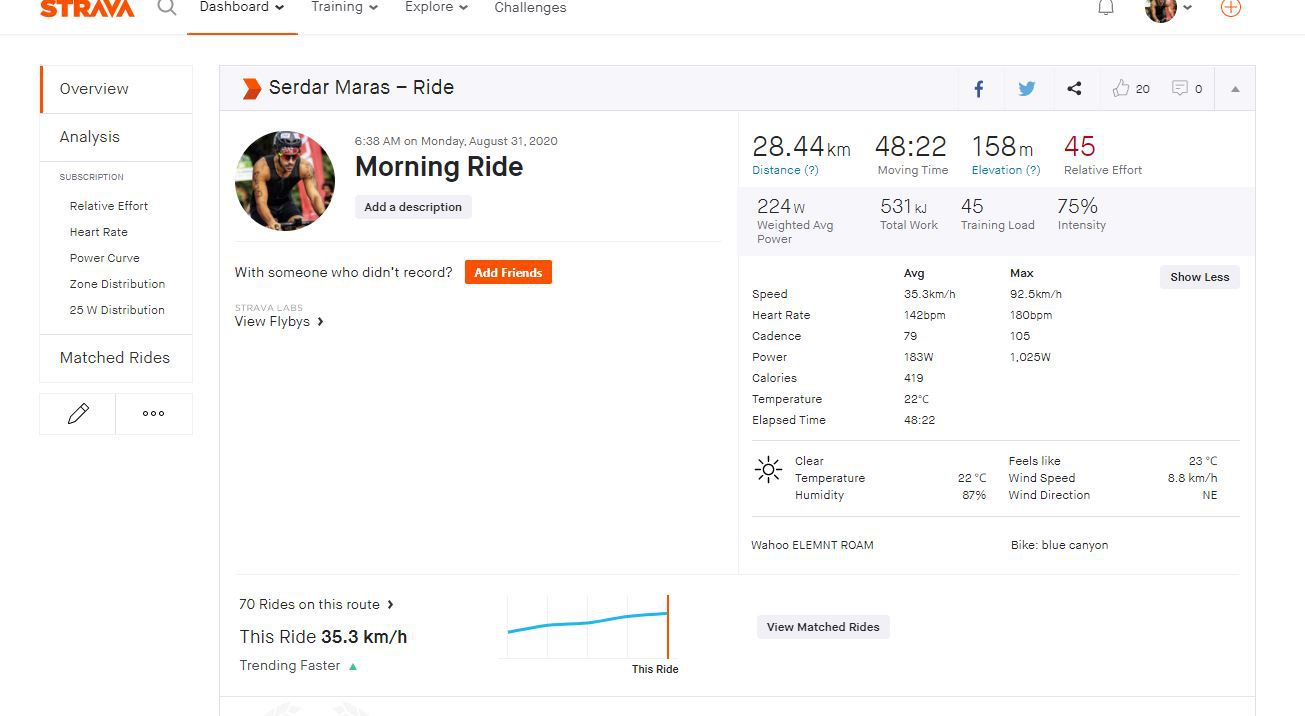Open the Training dropdown menu
This screenshot has width=1305, height=716.
pos(344,8)
